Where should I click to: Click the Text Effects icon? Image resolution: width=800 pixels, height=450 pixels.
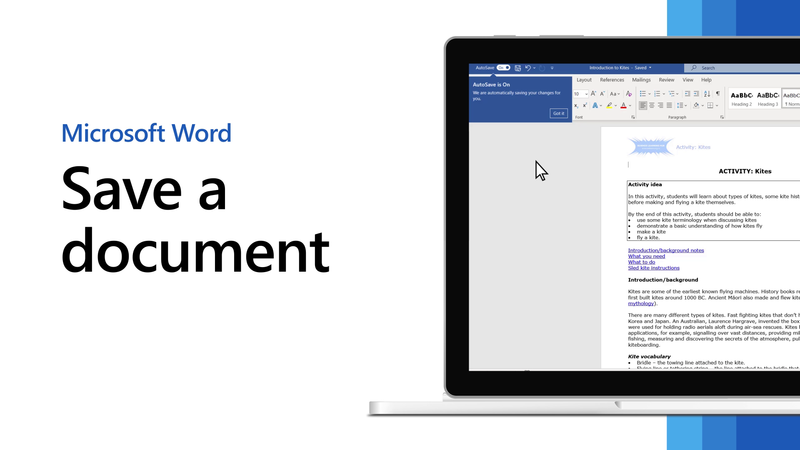coord(595,105)
